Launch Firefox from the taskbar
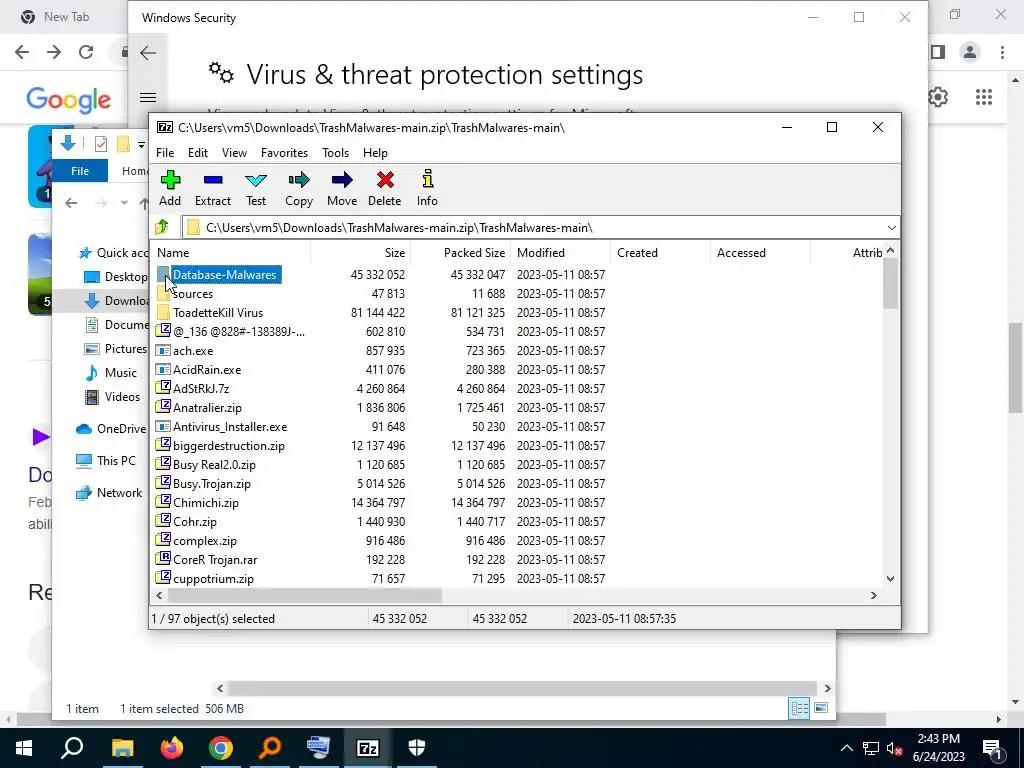 point(172,748)
